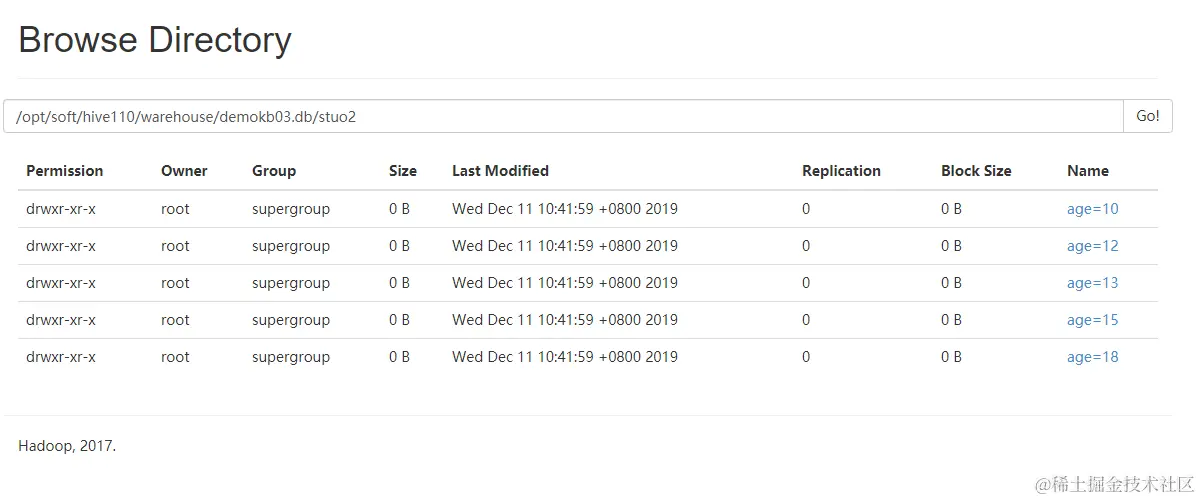This screenshot has height=501, width=1201.
Task: Click root owner in age=10 row
Action: coord(175,209)
